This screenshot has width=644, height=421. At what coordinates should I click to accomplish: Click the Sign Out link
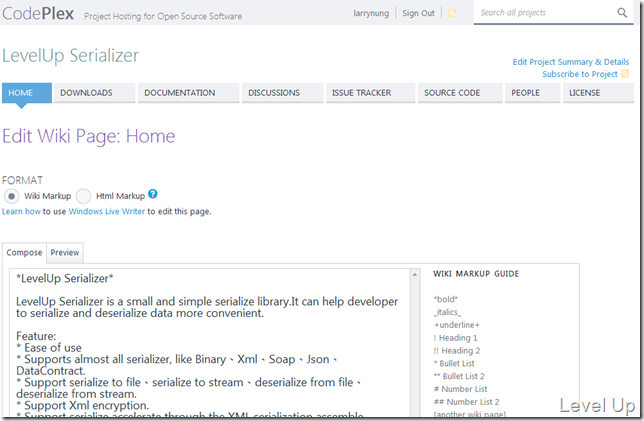click(x=418, y=13)
